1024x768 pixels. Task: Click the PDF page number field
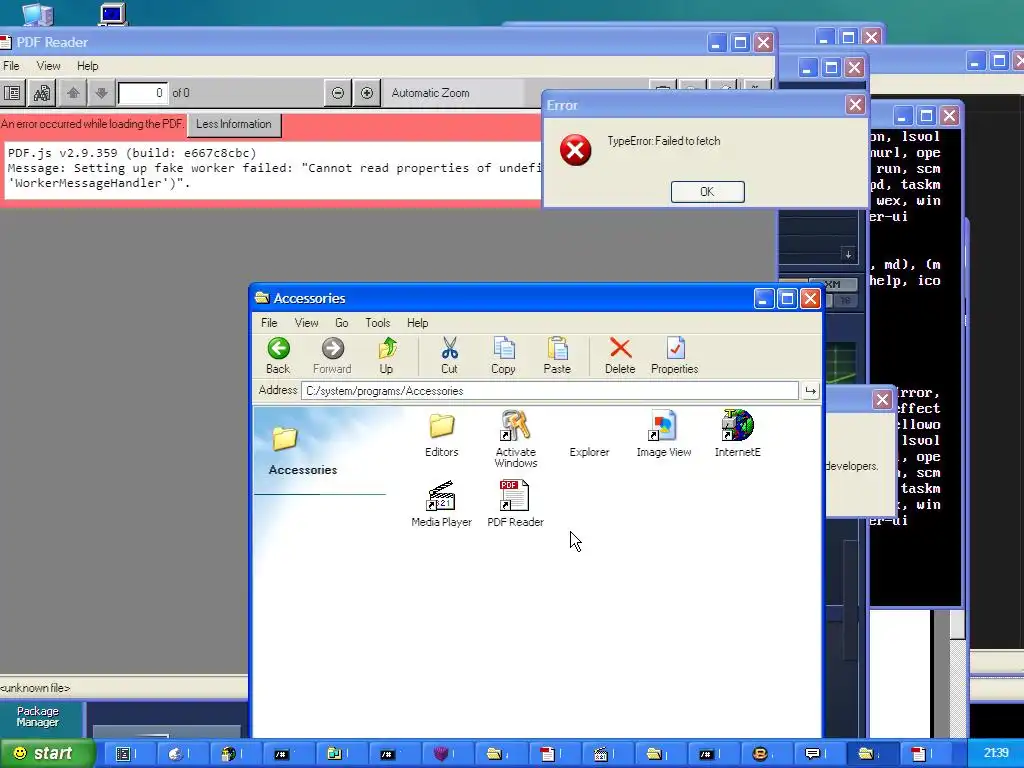[142, 93]
